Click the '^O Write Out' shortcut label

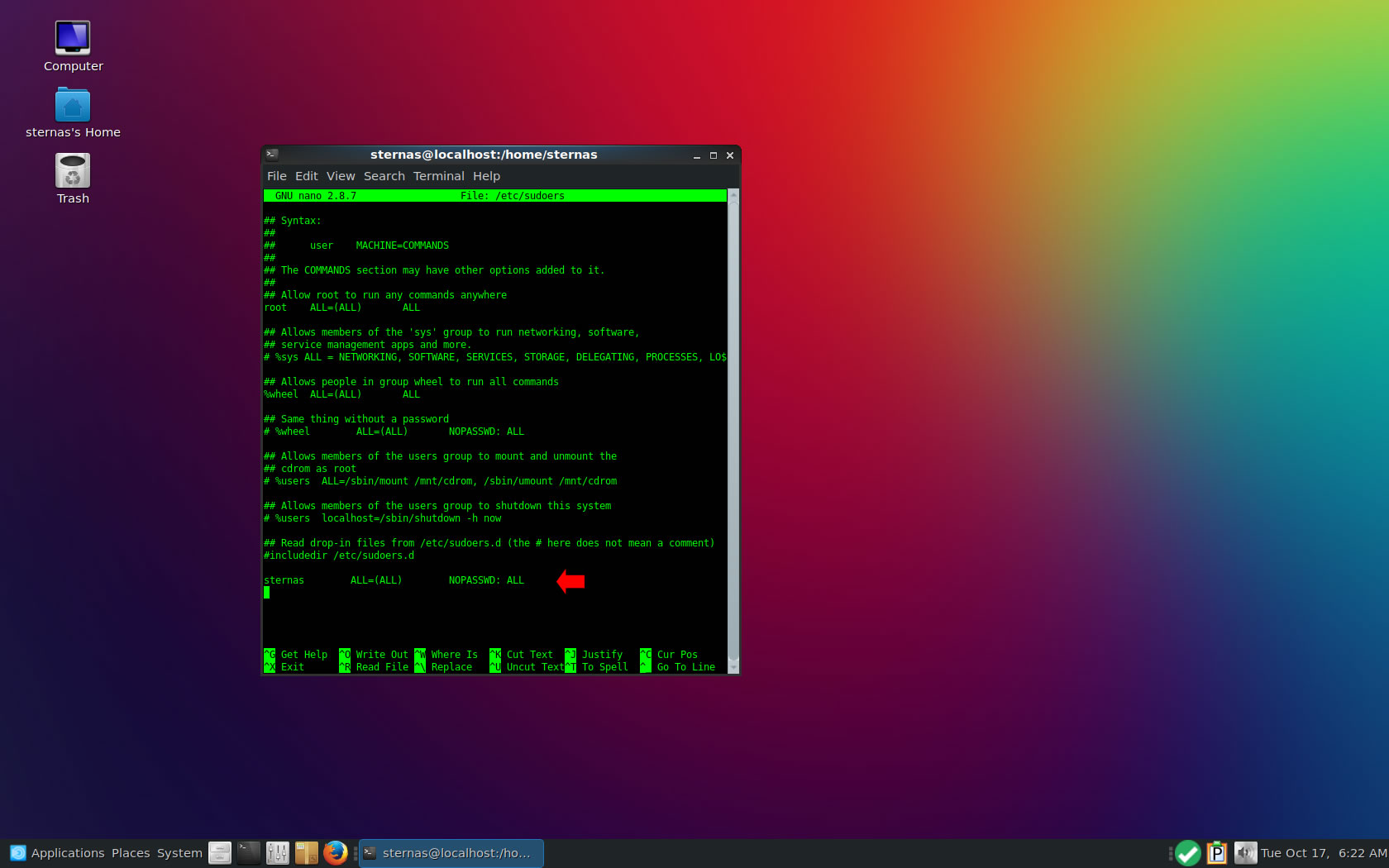pyautogui.click(x=374, y=655)
